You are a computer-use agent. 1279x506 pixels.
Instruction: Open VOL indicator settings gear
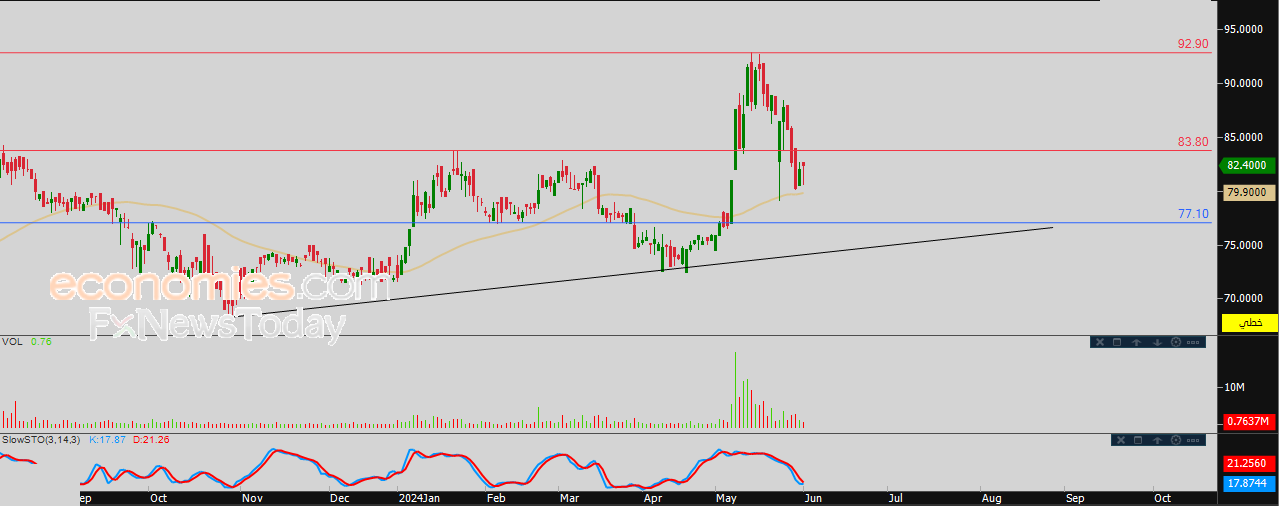tap(1176, 342)
